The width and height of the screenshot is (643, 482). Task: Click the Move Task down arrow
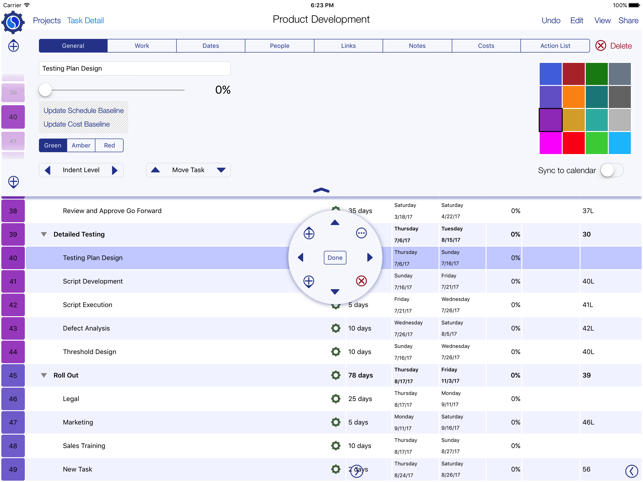point(221,170)
